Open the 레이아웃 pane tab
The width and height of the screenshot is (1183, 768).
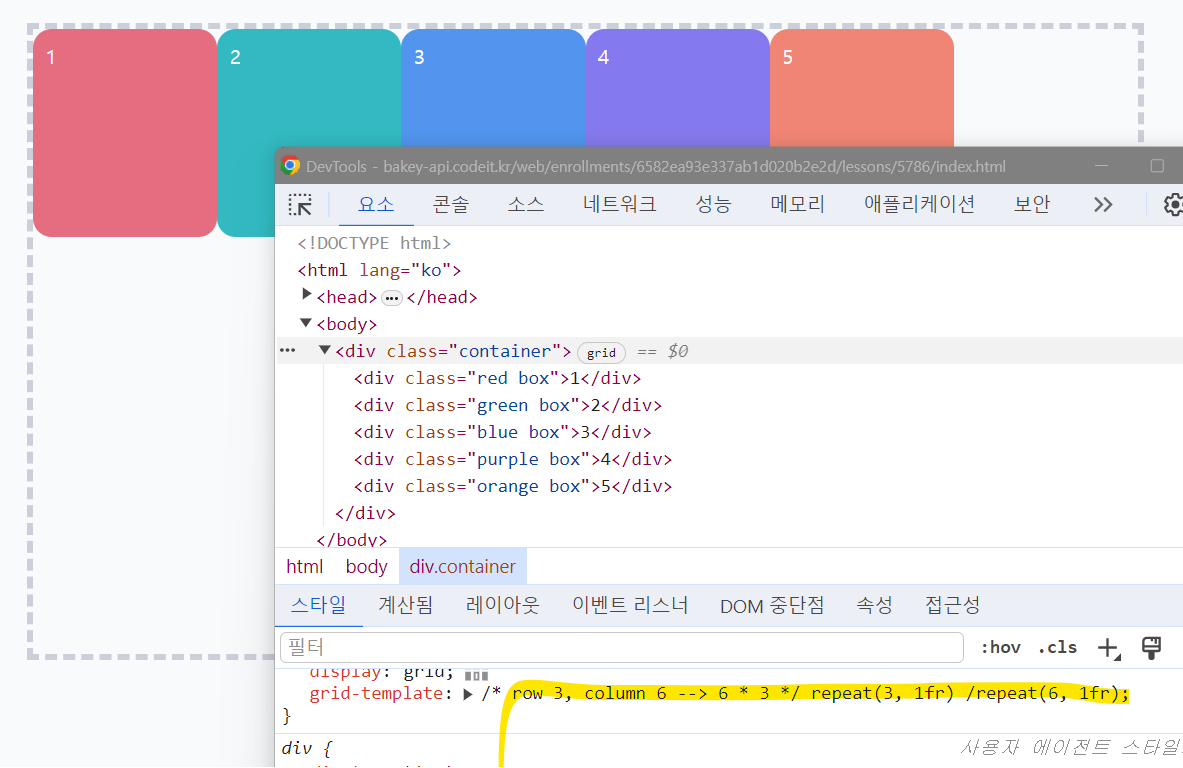pos(502,605)
